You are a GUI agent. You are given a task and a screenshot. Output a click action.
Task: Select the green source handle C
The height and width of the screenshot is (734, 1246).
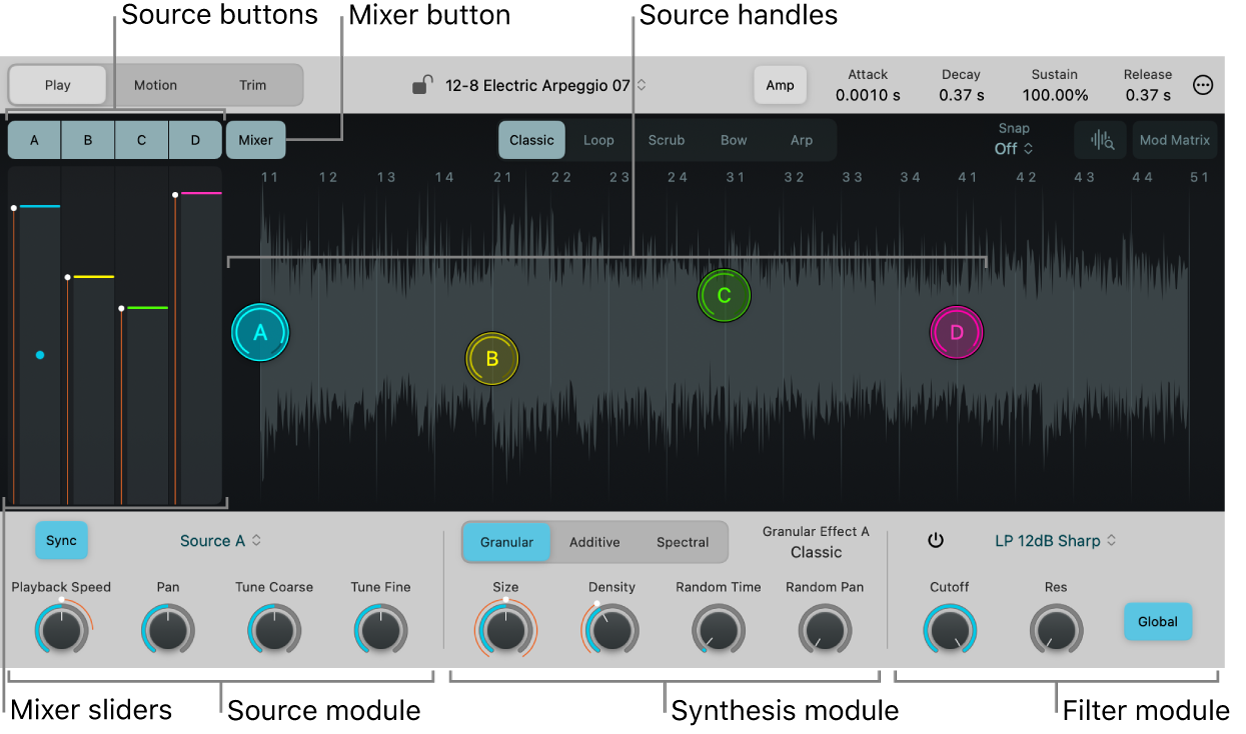(724, 296)
